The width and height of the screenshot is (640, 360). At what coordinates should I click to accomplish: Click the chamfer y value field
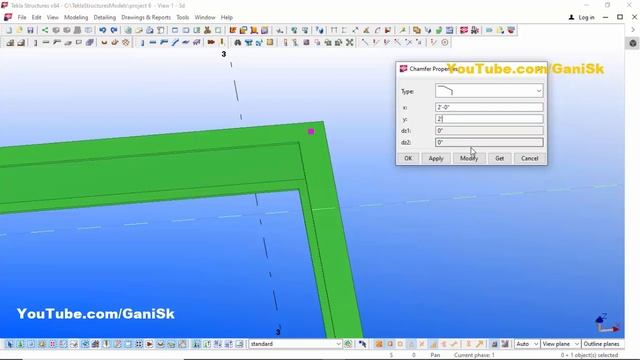489,119
